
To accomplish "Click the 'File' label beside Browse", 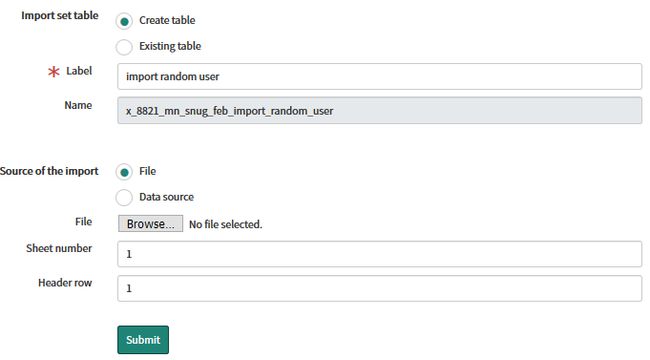I will [x=83, y=221].
